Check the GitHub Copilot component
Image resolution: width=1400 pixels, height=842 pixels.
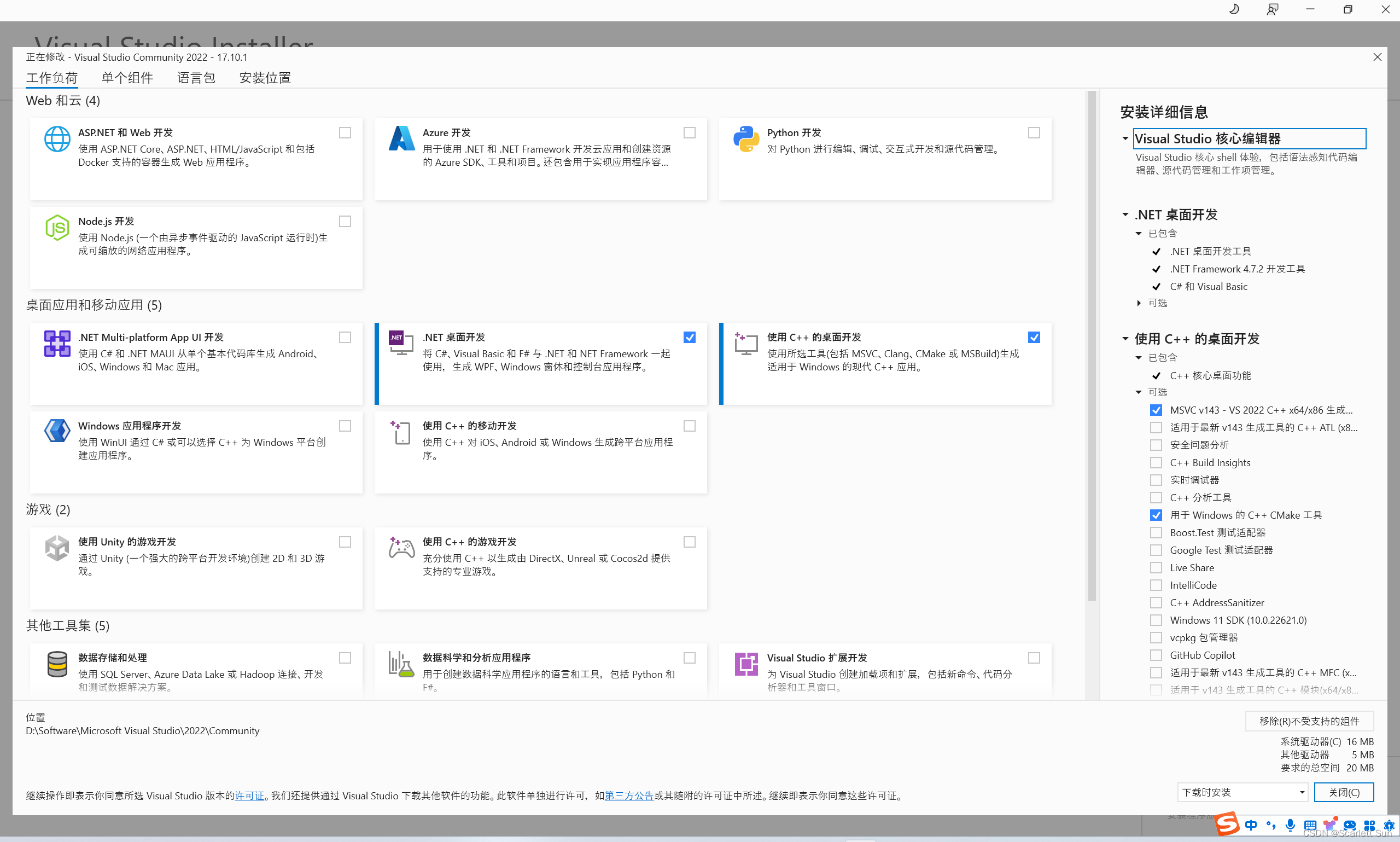point(1156,655)
